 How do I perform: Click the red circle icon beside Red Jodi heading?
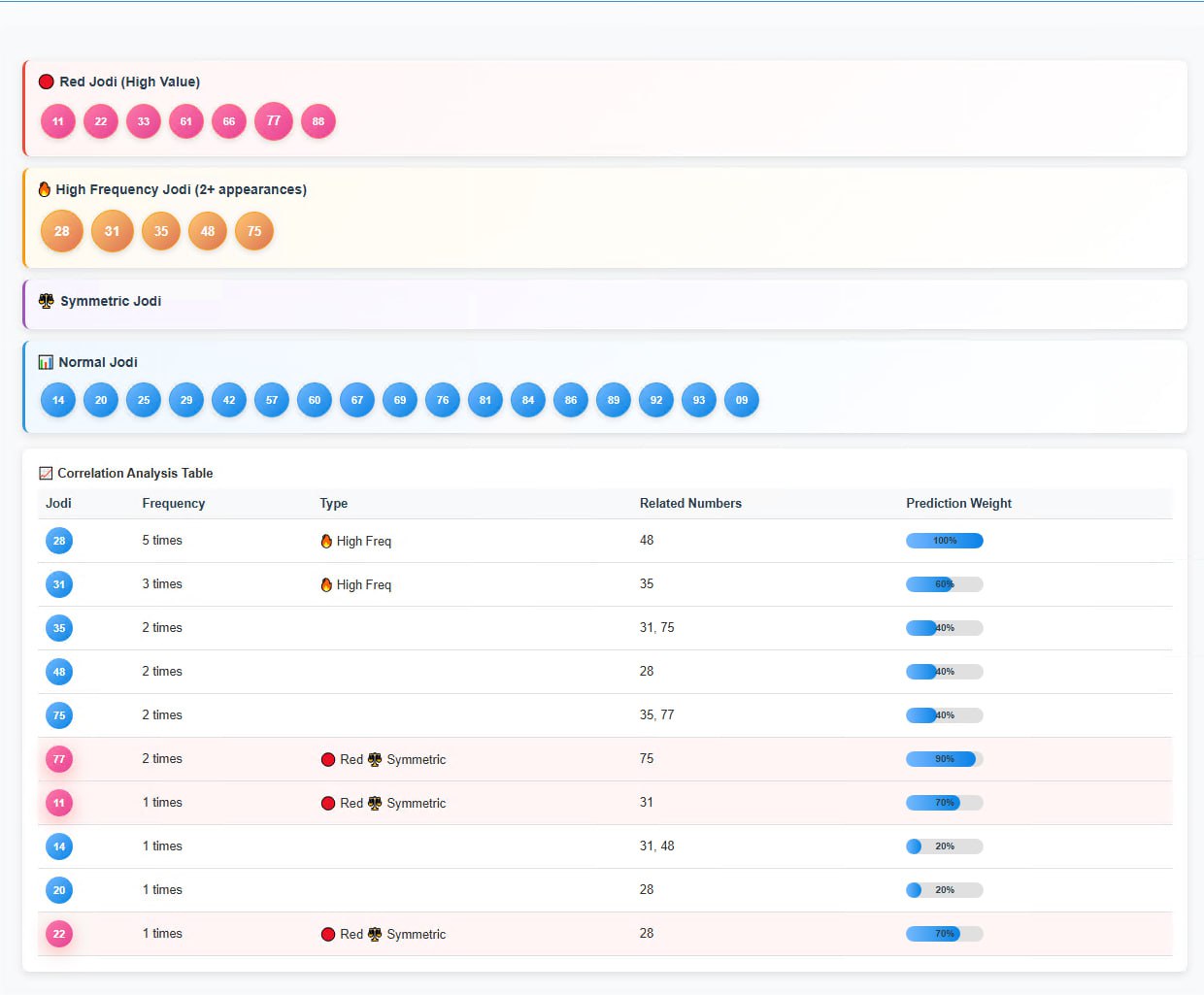coord(46,82)
